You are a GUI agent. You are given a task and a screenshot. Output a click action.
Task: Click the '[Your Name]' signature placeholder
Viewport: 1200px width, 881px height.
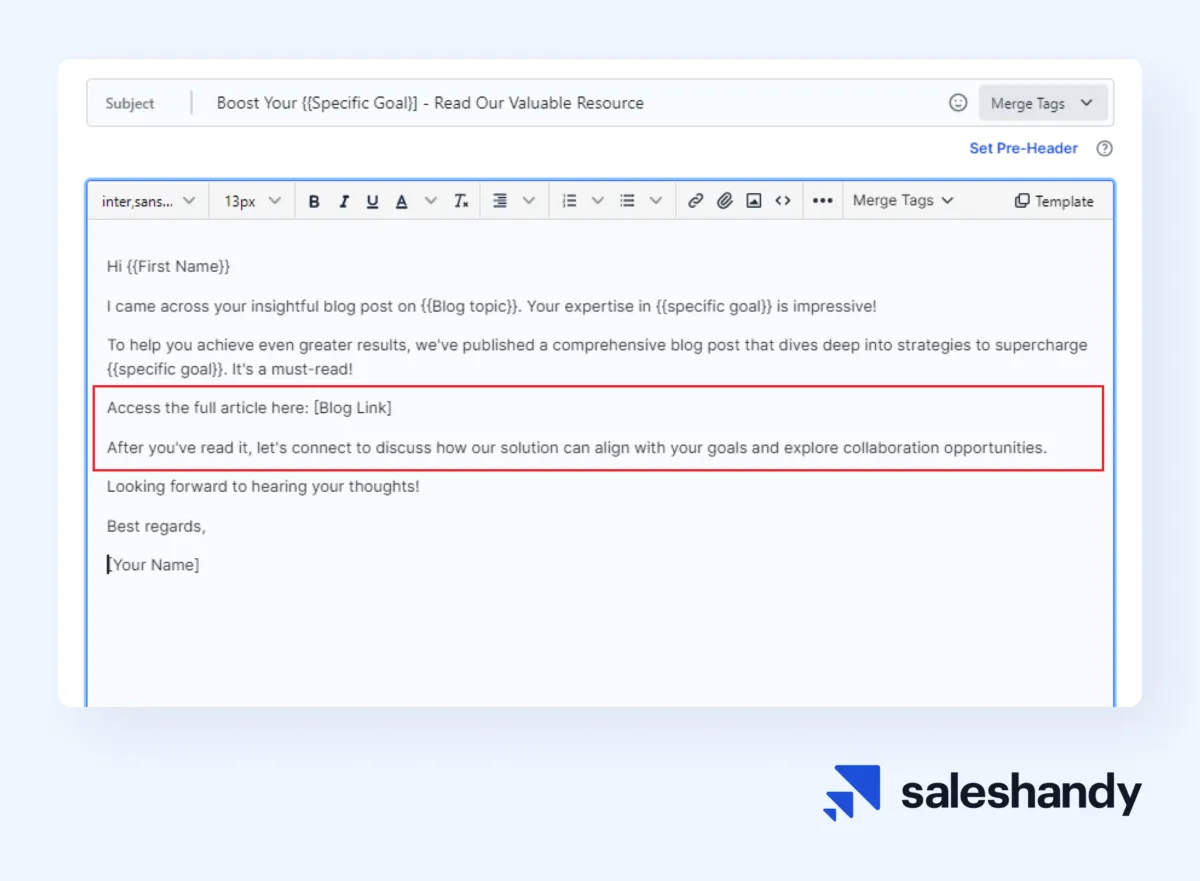coord(154,565)
